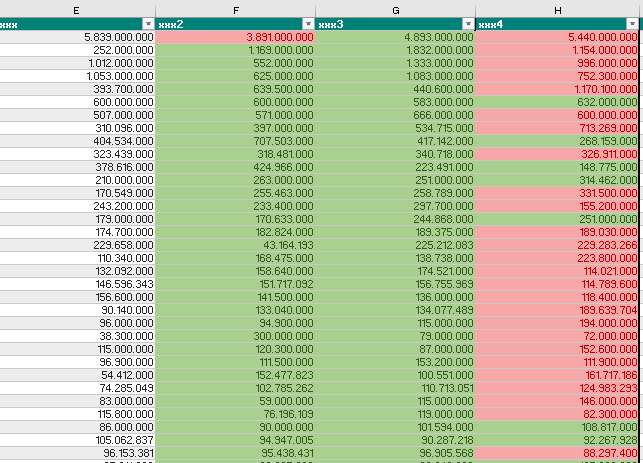
Task: Select cell 713.269.000
Action: 557,128
